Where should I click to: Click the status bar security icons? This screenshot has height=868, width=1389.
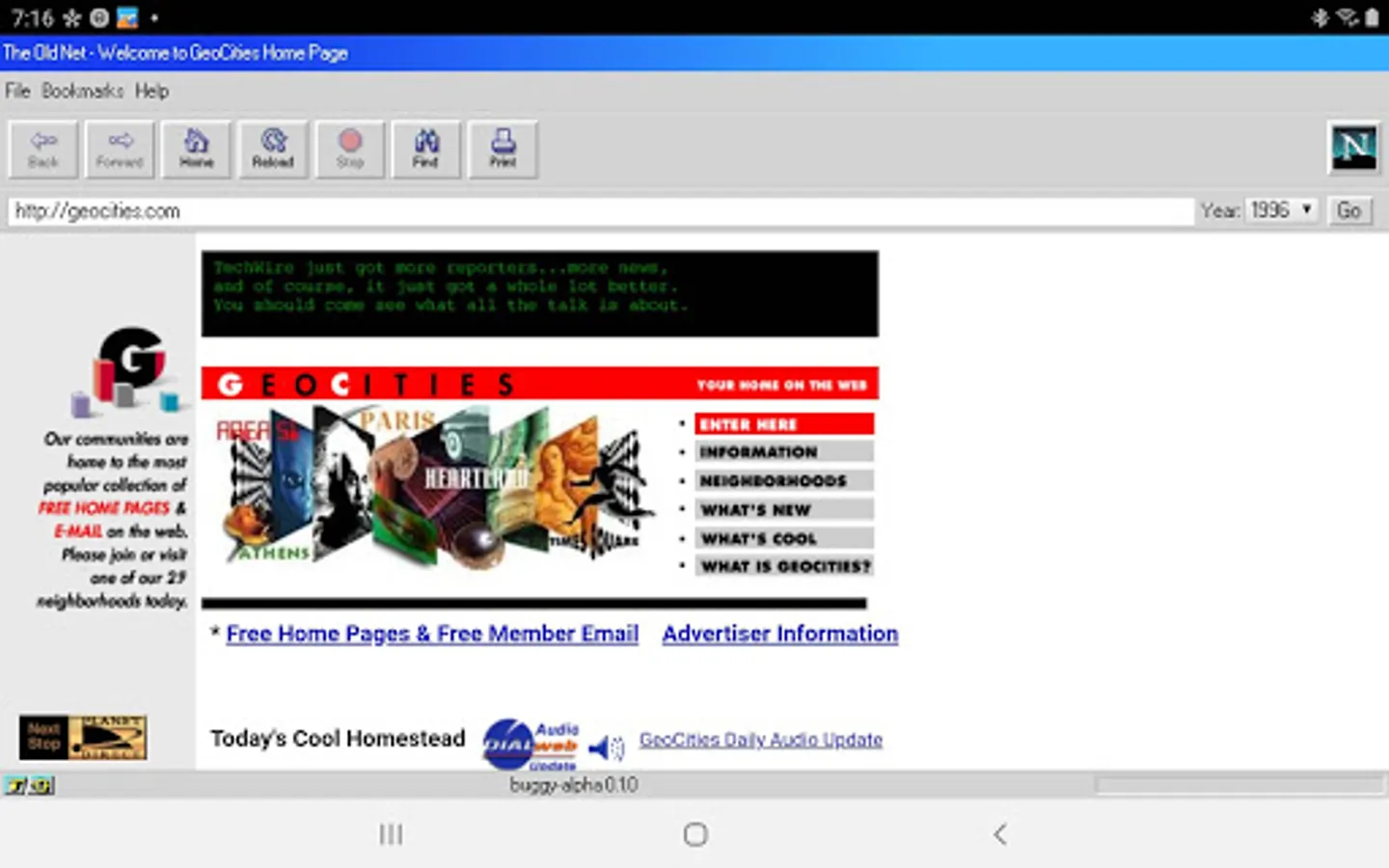[29, 785]
